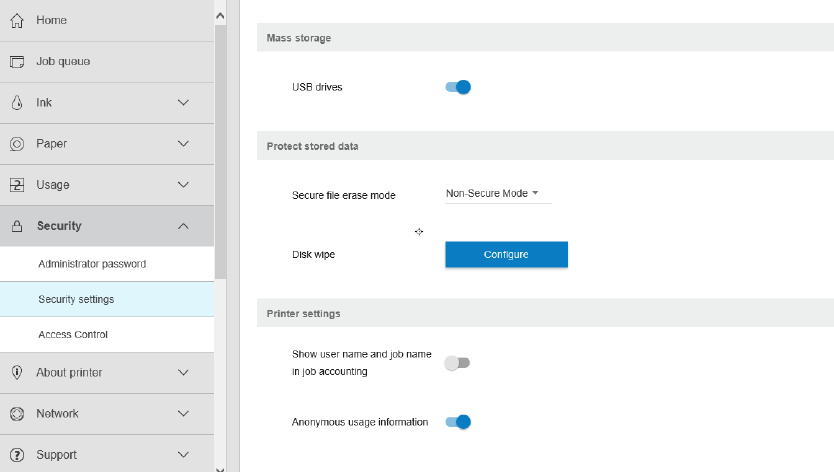This screenshot has height=472, width=834.
Task: Expand the Ink section chevron
Action: [x=183, y=103]
